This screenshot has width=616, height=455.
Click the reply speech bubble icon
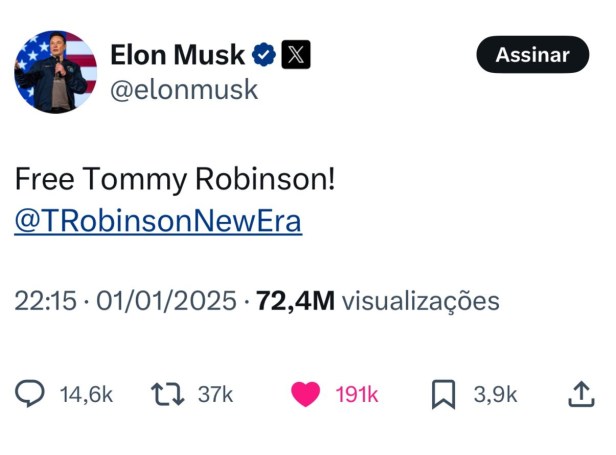[30, 395]
